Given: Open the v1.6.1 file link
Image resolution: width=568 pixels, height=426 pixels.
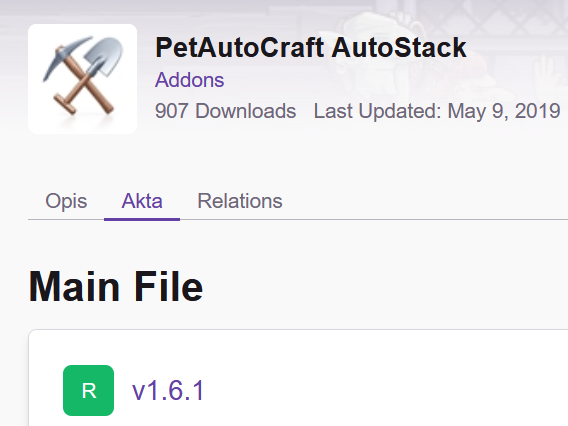Looking at the screenshot, I should point(168,391).
